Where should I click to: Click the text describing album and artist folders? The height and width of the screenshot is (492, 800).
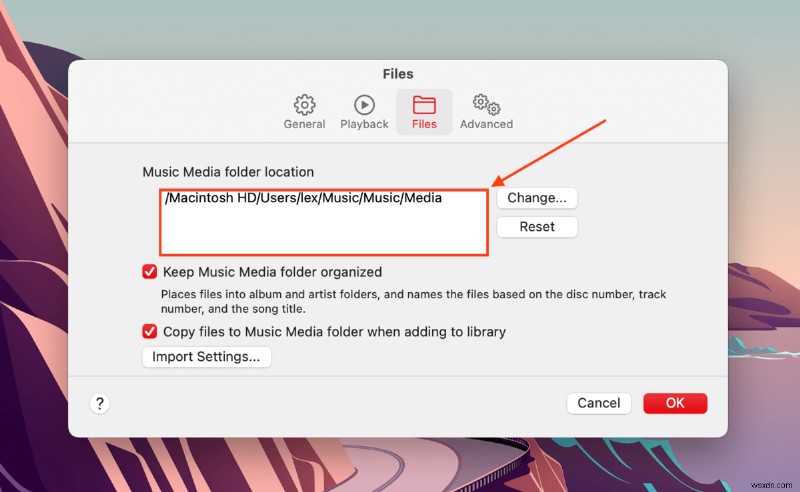click(x=413, y=301)
